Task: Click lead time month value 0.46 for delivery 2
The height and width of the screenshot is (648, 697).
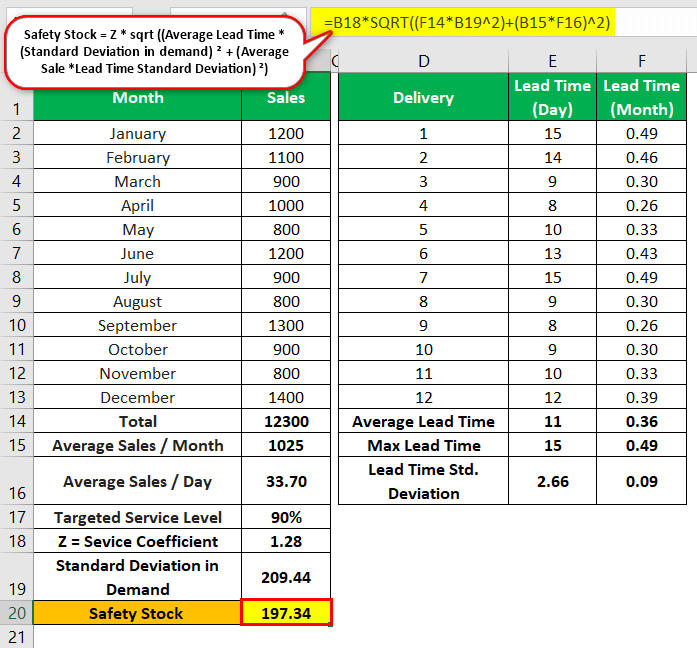Action: point(641,157)
